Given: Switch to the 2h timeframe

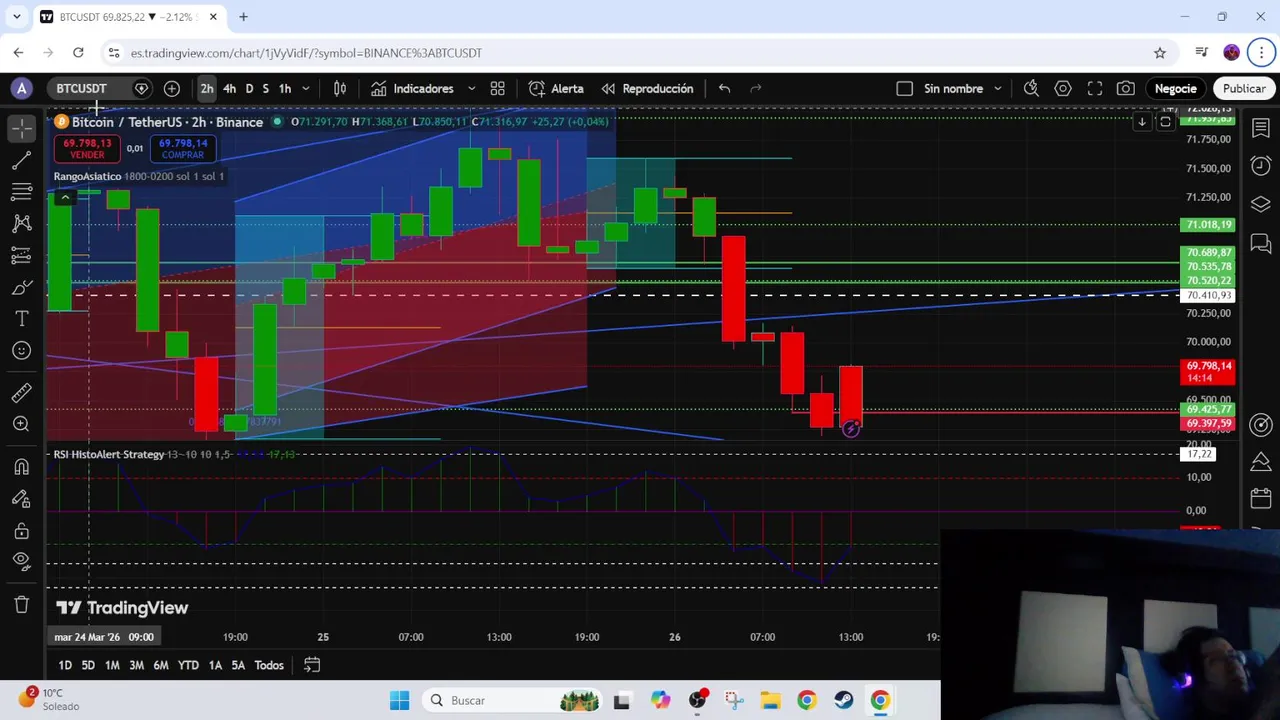Looking at the screenshot, I should tap(207, 89).
